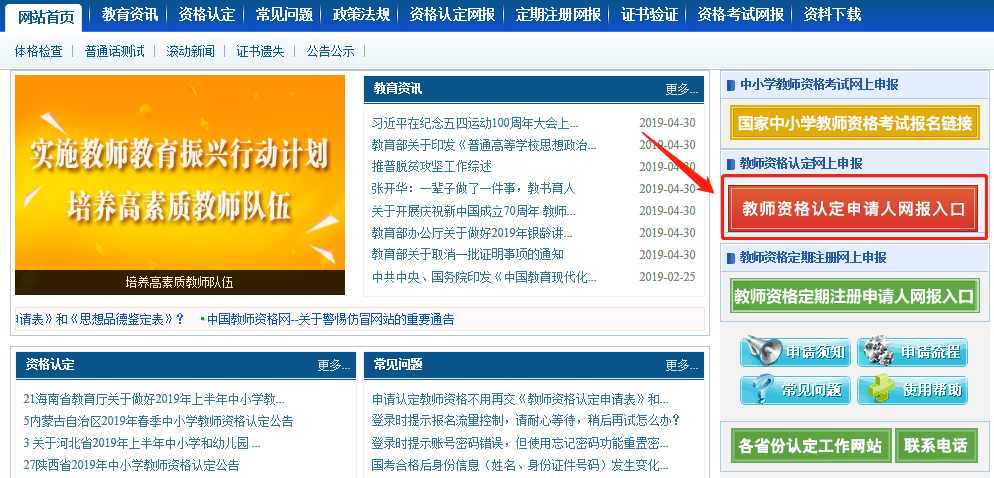This screenshot has width=994, height=478.
Task: Go to 证书验证 in navigation bar
Action: (649, 15)
